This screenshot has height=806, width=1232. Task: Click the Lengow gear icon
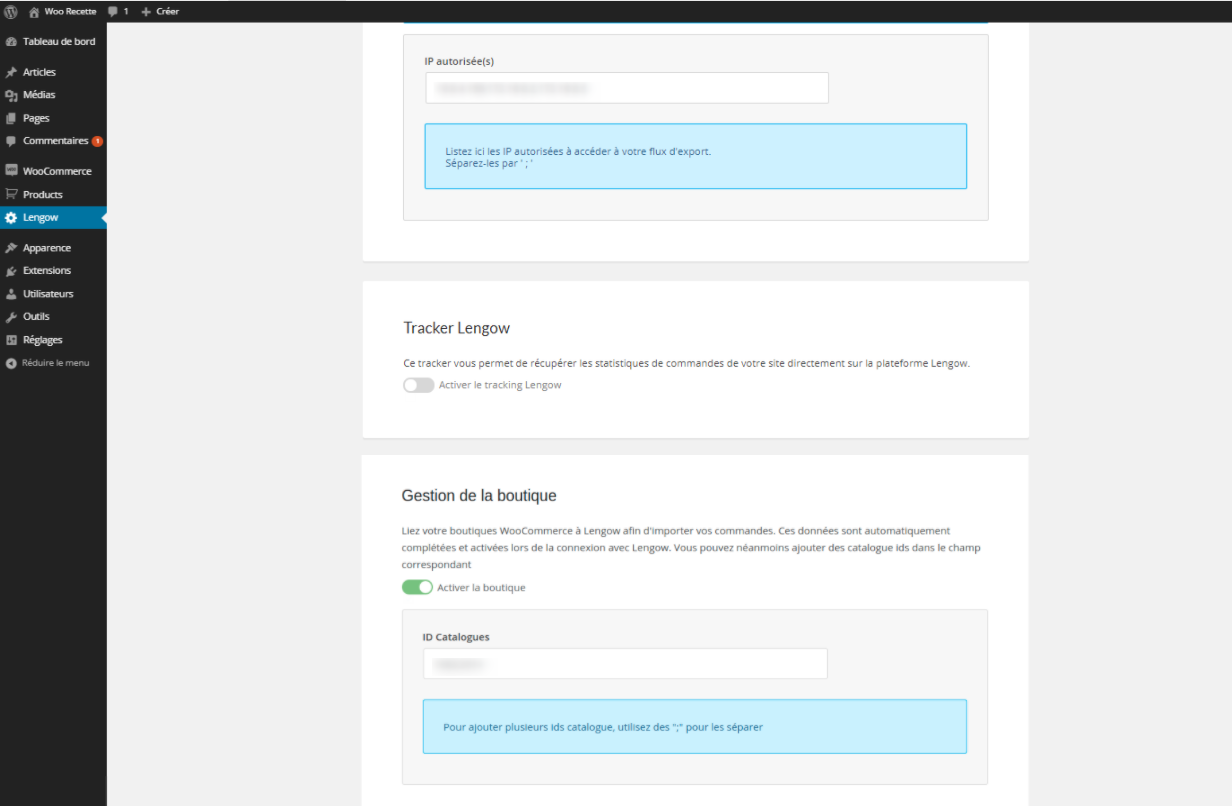[11, 217]
